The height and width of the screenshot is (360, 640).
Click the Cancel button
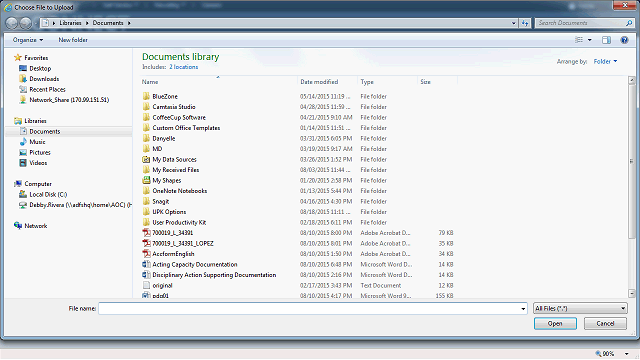(605, 323)
